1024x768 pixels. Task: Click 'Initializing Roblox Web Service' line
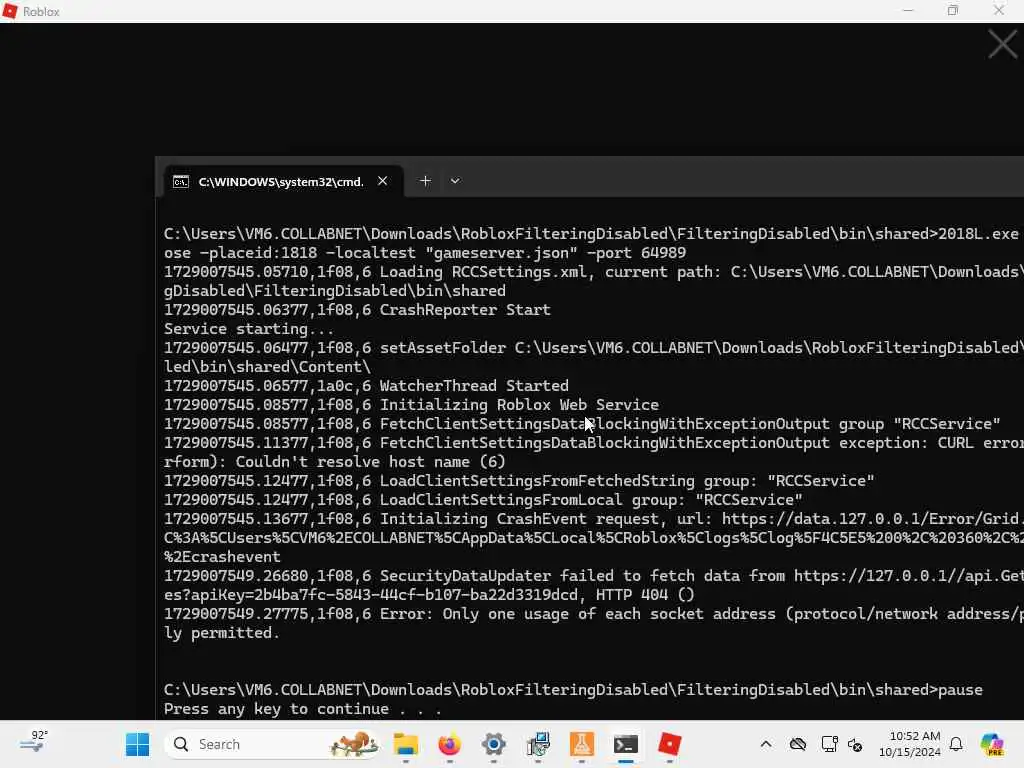pos(411,404)
